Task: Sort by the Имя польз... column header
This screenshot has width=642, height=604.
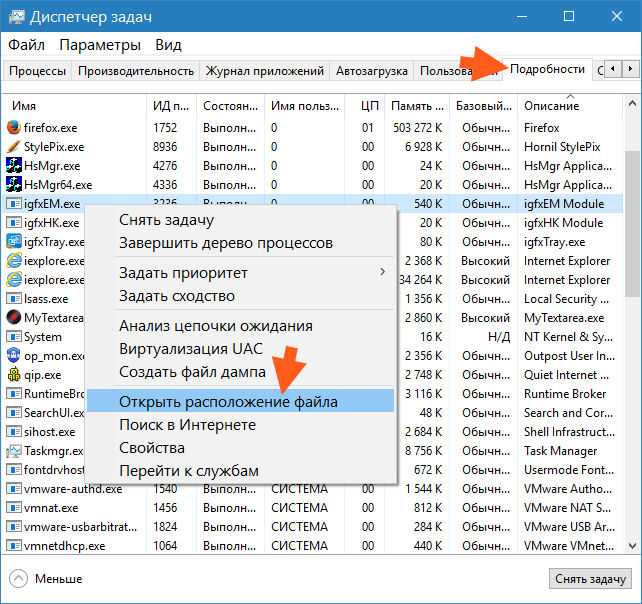Action: (x=305, y=106)
